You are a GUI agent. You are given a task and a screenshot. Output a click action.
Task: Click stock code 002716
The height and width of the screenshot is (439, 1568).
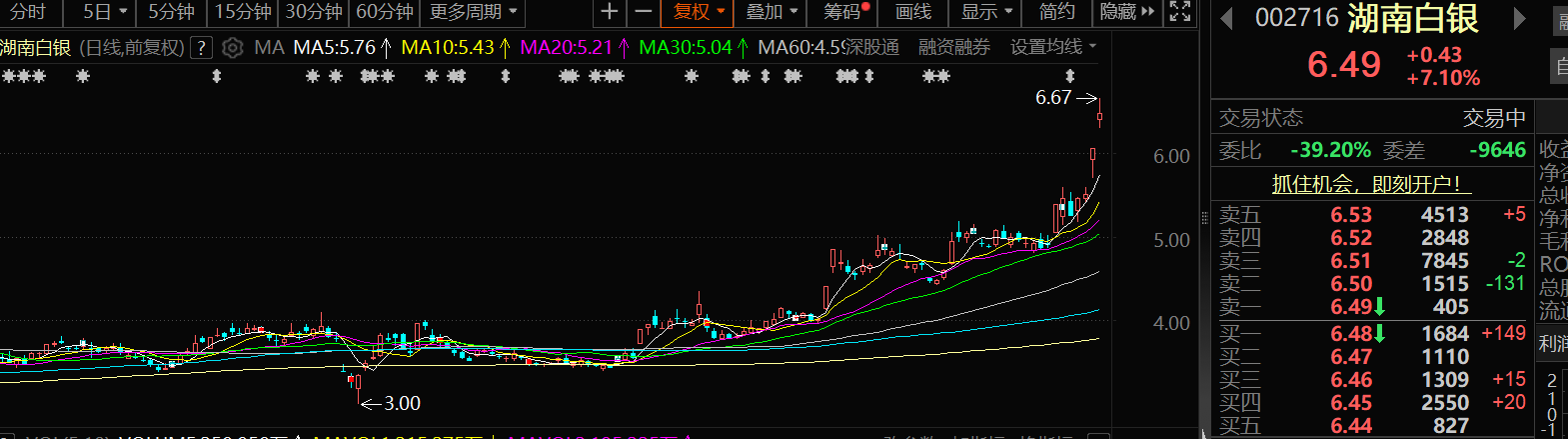pyautogui.click(x=1296, y=18)
